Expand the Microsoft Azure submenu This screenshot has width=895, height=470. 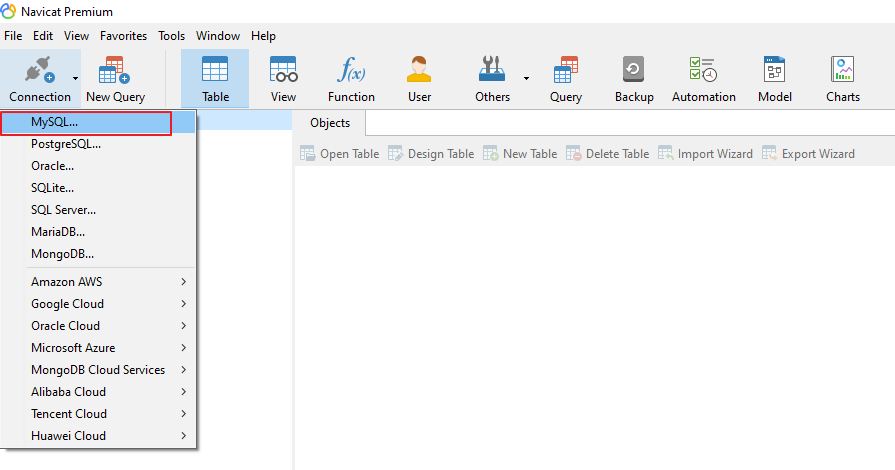[x=98, y=348]
